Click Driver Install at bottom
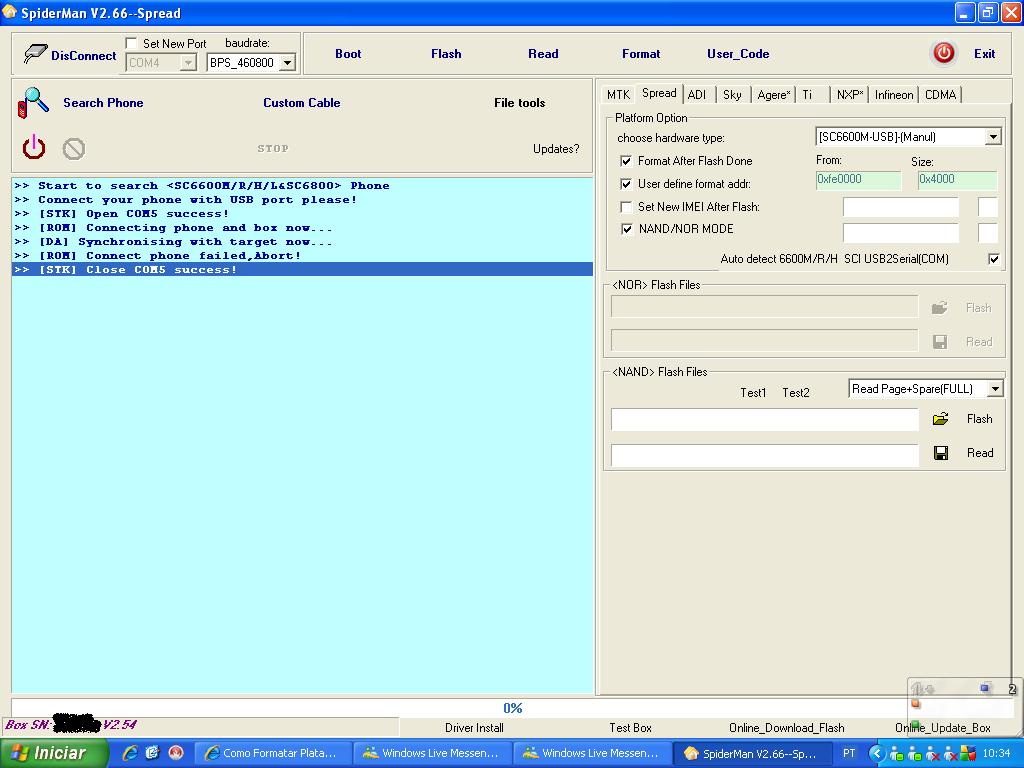Screen dimensions: 1024x768 pos(474,728)
